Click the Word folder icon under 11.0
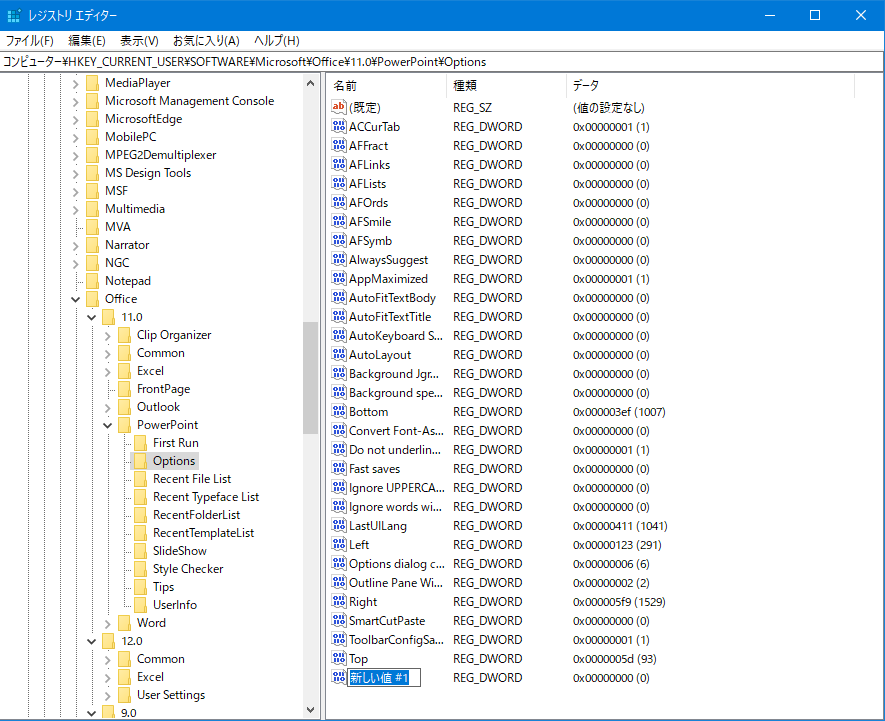The height and width of the screenshot is (721, 885). [125, 623]
